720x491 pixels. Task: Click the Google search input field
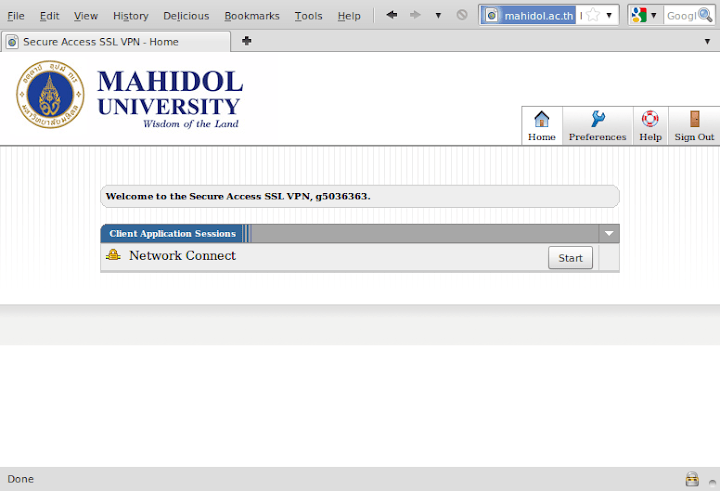coord(681,16)
